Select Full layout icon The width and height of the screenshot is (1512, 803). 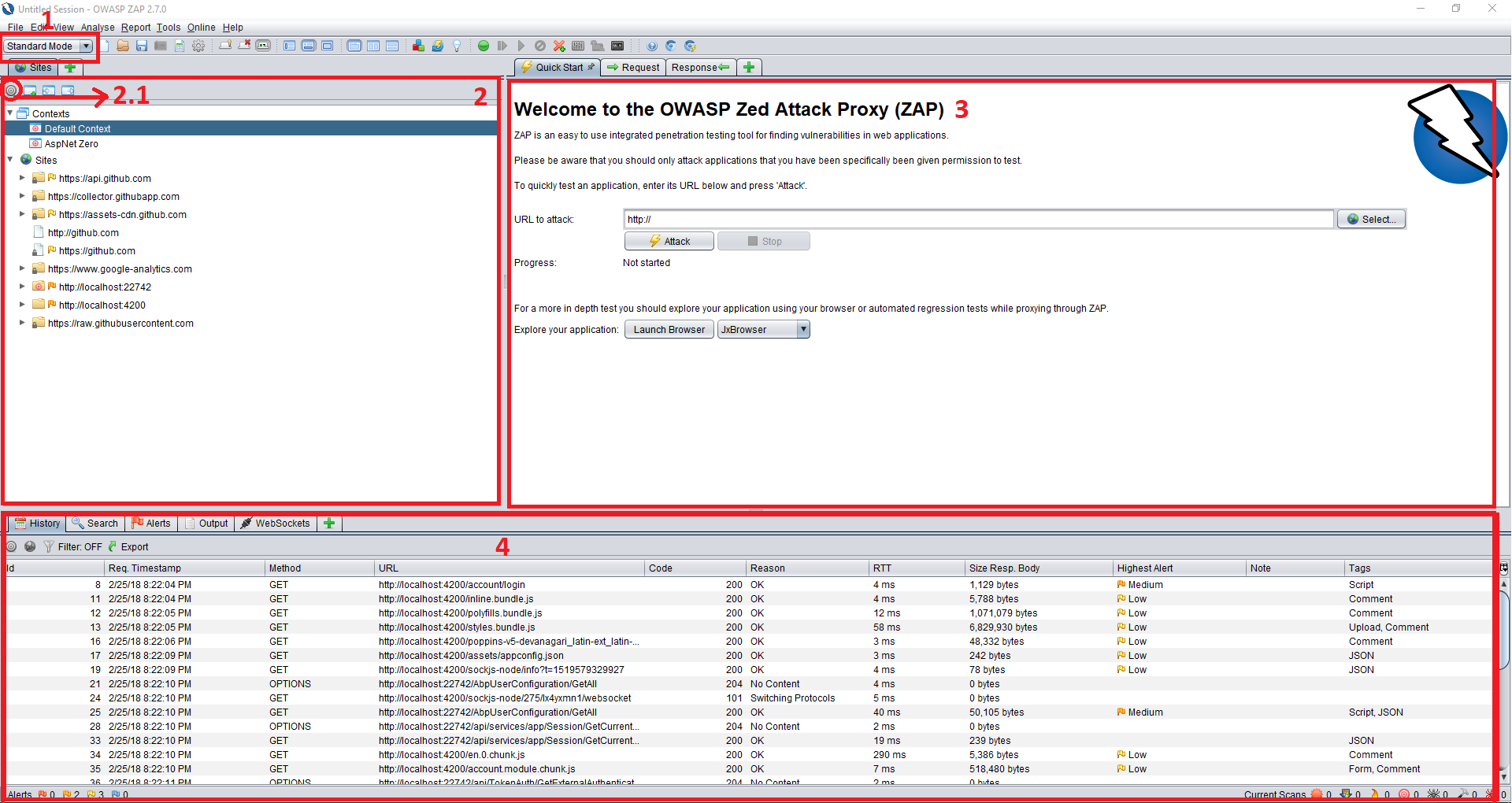coord(328,46)
